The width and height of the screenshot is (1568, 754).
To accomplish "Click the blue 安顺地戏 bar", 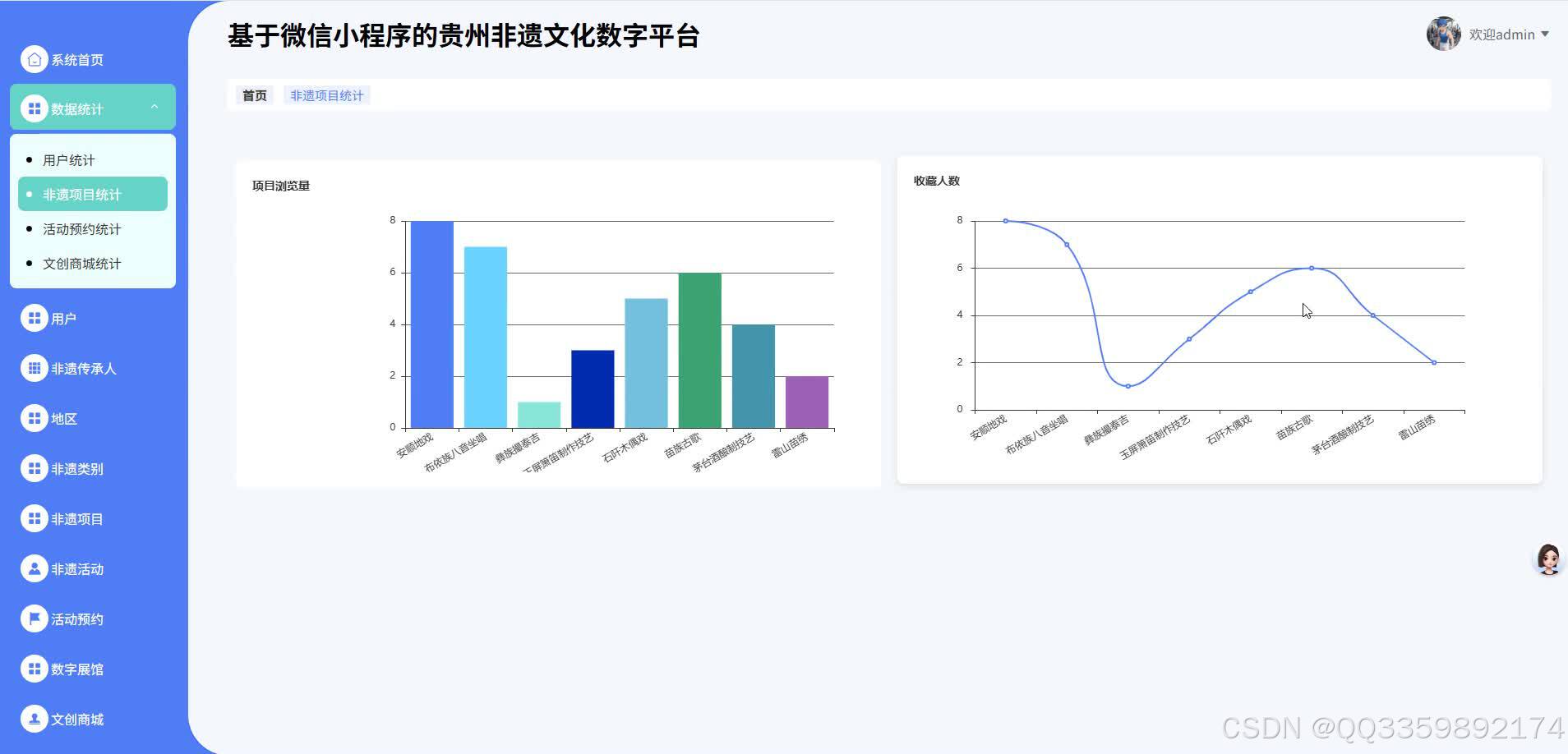I will pyautogui.click(x=432, y=324).
